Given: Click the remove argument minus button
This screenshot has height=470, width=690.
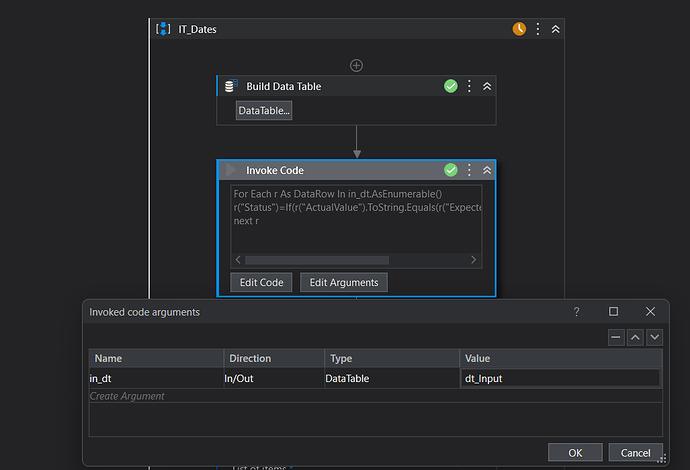Looking at the screenshot, I should point(616,338).
